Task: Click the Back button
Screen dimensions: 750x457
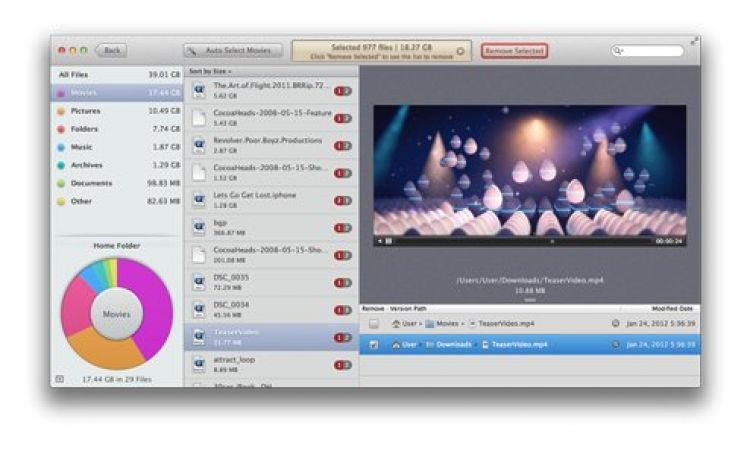Action: click(x=111, y=50)
